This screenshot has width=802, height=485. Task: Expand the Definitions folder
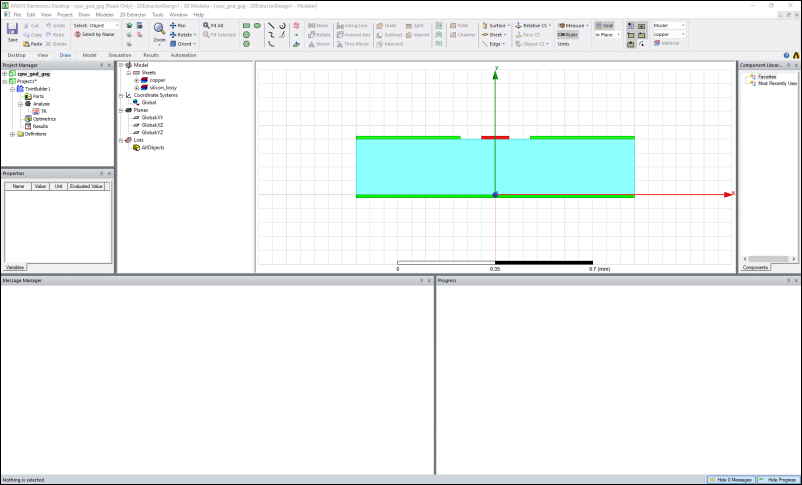[x=12, y=134]
